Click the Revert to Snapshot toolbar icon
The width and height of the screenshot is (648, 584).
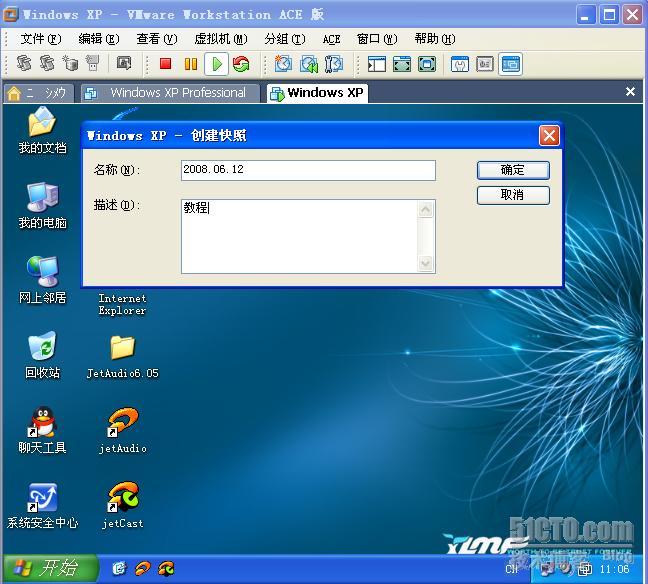click(309, 64)
